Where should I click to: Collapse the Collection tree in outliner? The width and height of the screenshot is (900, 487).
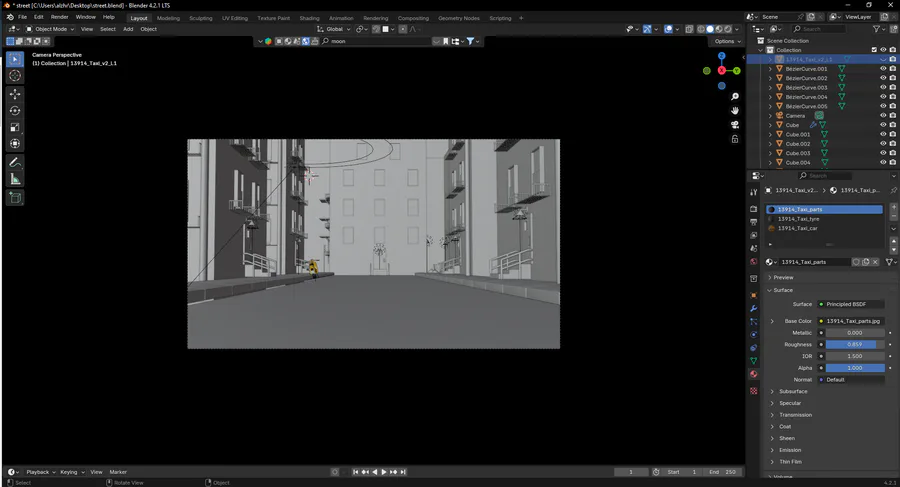click(761, 50)
